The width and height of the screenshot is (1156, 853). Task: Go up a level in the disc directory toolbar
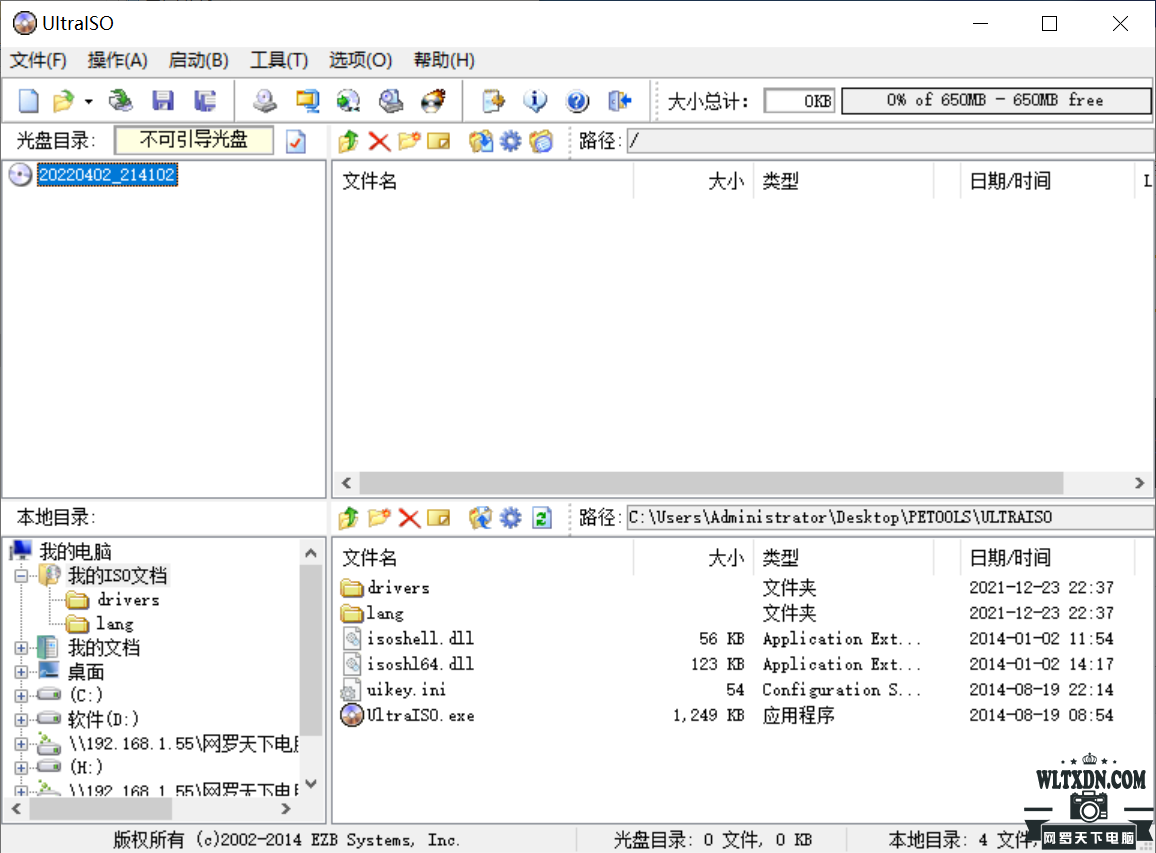tap(349, 141)
